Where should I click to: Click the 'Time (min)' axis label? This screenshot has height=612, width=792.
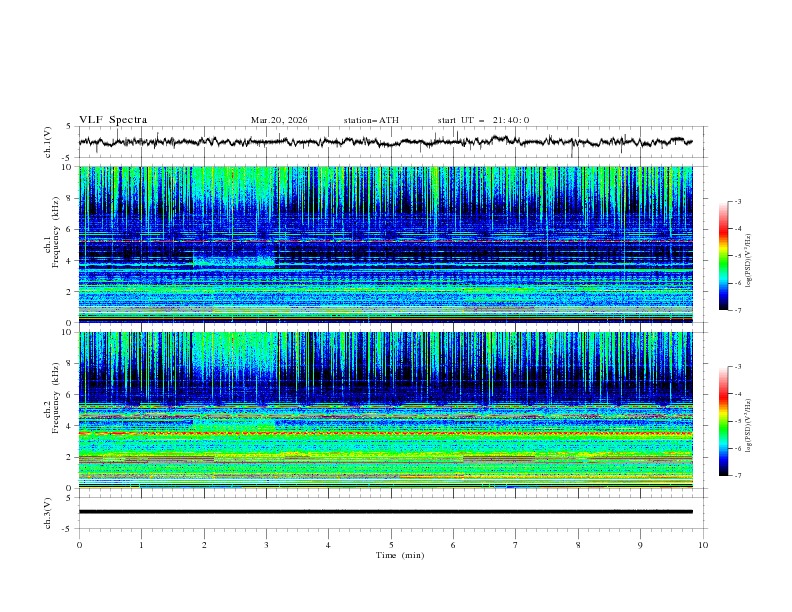(400, 555)
